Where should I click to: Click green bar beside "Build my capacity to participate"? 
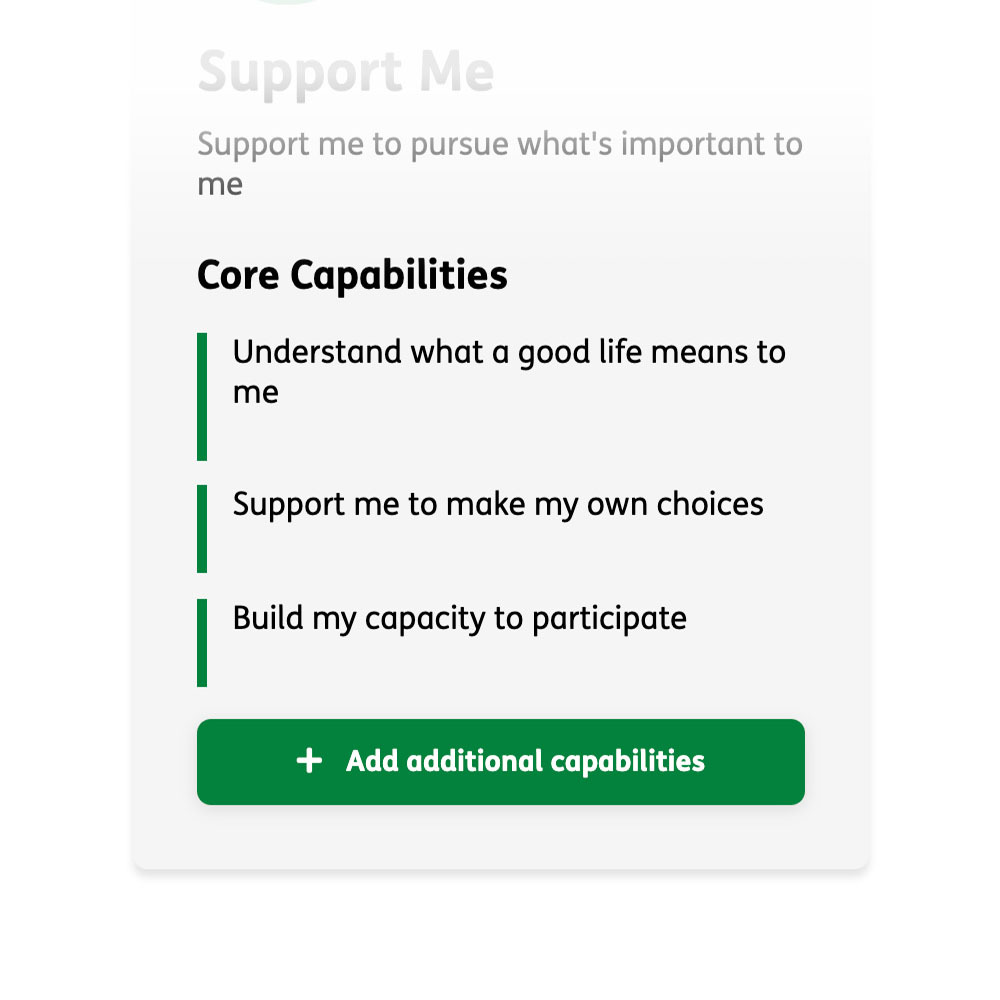202,643
